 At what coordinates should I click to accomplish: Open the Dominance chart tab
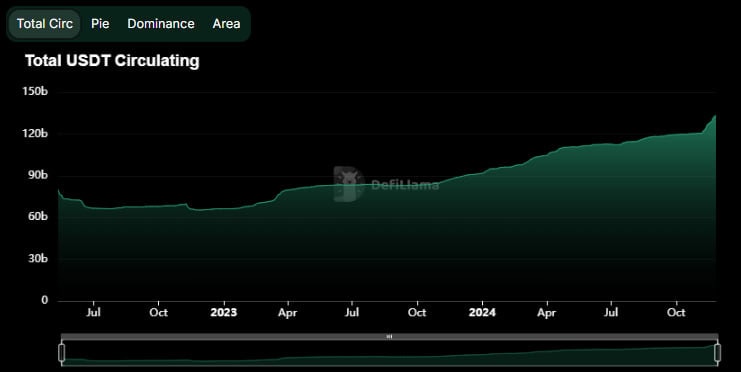(161, 24)
